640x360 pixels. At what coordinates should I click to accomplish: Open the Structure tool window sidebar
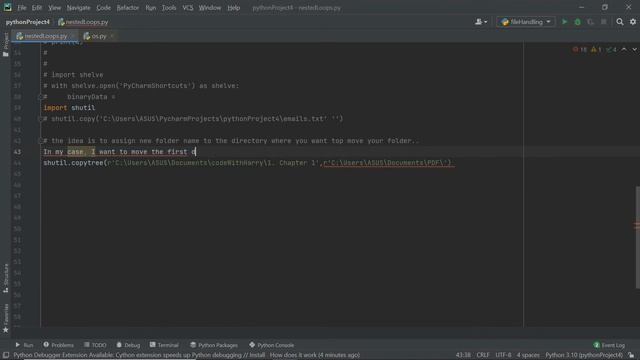pos(5,278)
